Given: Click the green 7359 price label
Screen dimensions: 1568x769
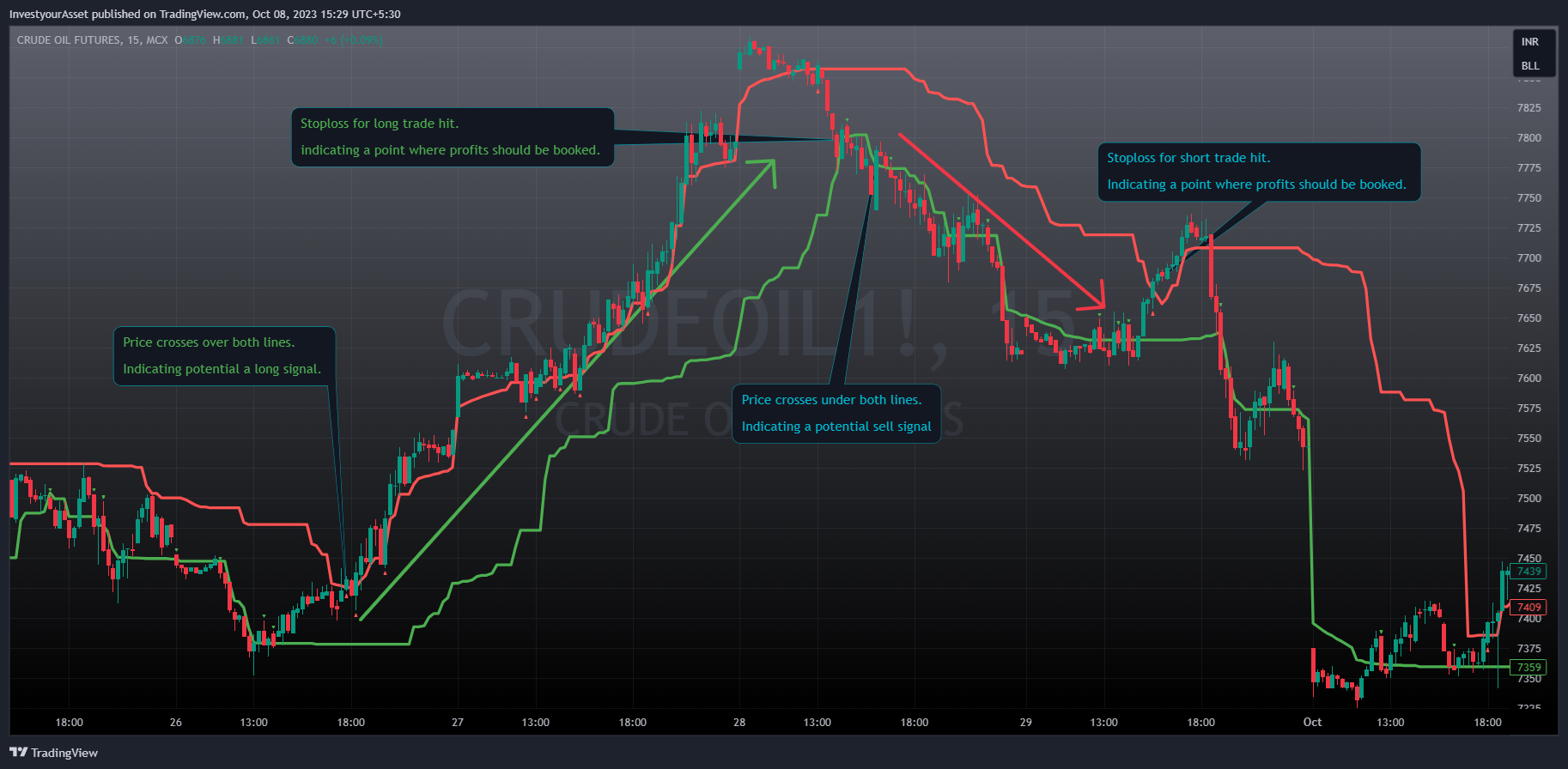Looking at the screenshot, I should coord(1528,668).
